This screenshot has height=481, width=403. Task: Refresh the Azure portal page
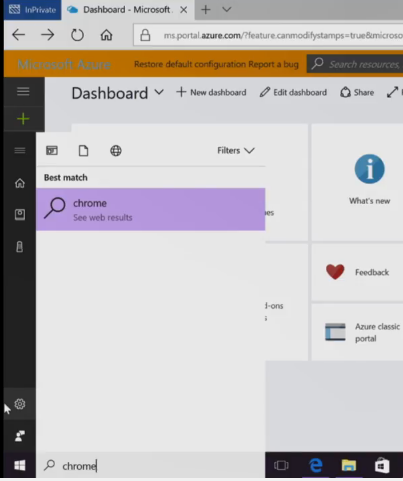77,35
